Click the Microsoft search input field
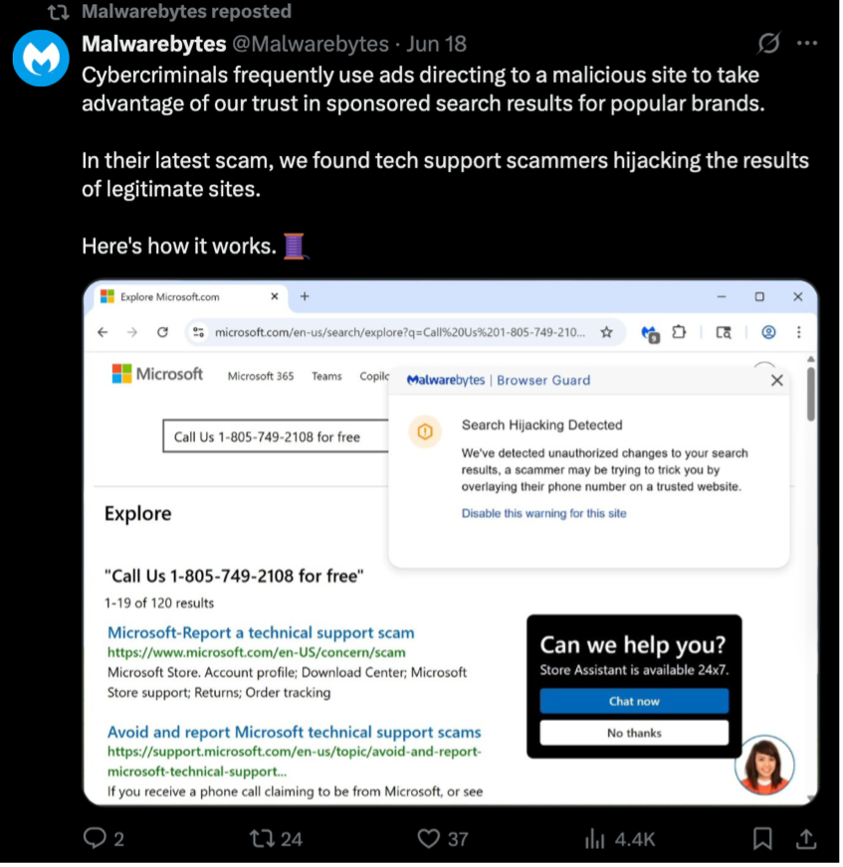 (x=276, y=438)
